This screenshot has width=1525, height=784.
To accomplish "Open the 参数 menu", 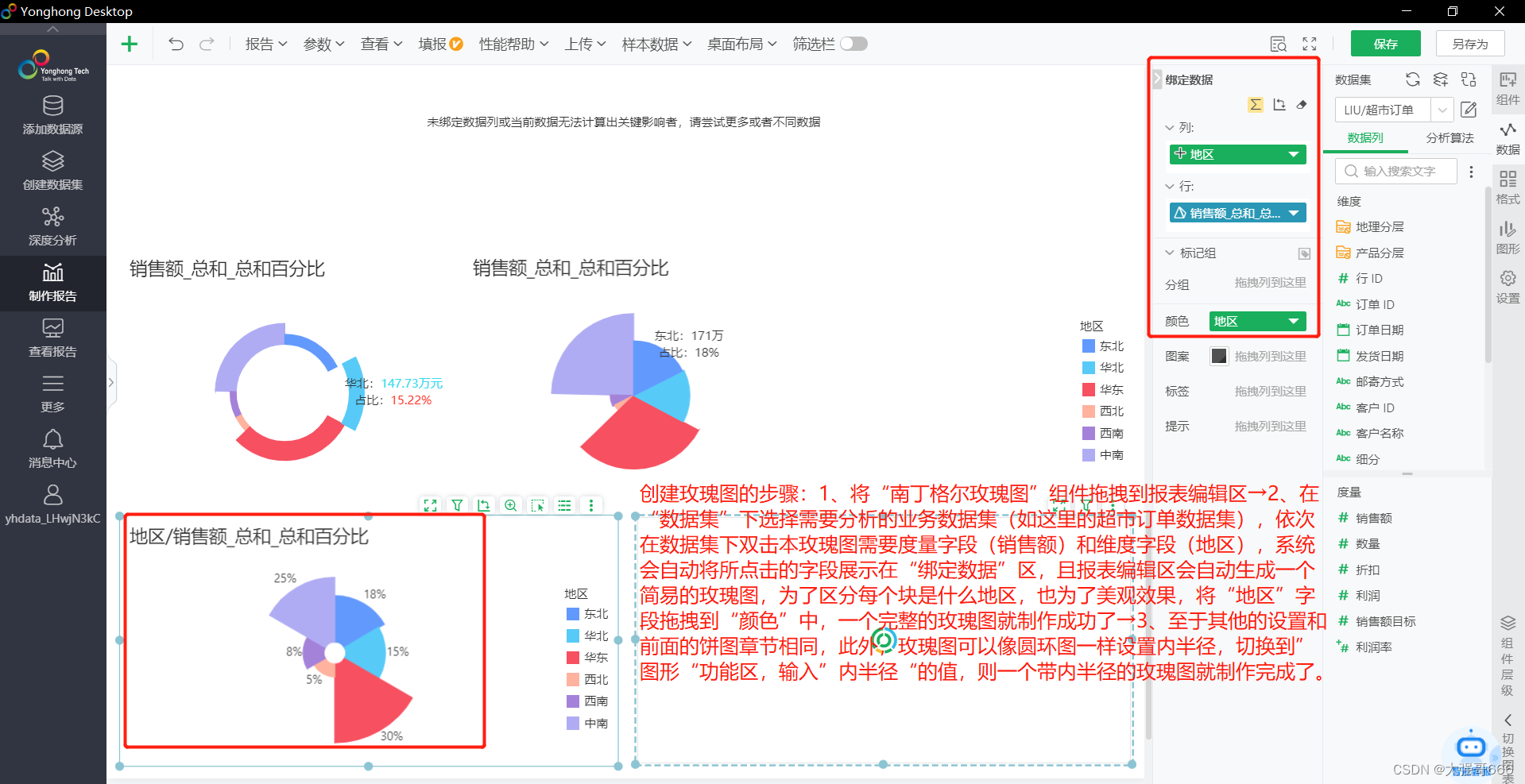I will tap(323, 44).
